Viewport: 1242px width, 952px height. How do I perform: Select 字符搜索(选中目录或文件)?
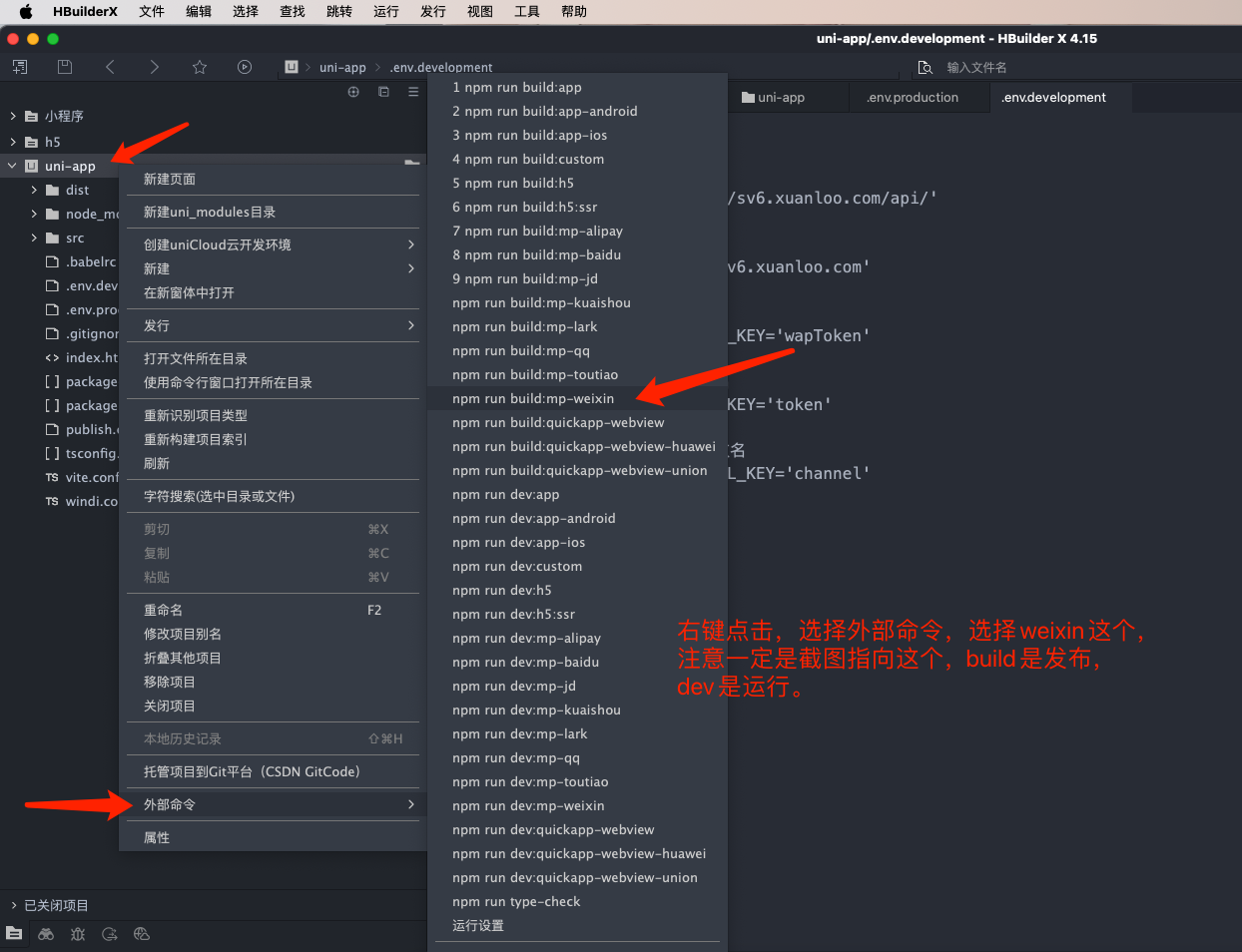273,496
